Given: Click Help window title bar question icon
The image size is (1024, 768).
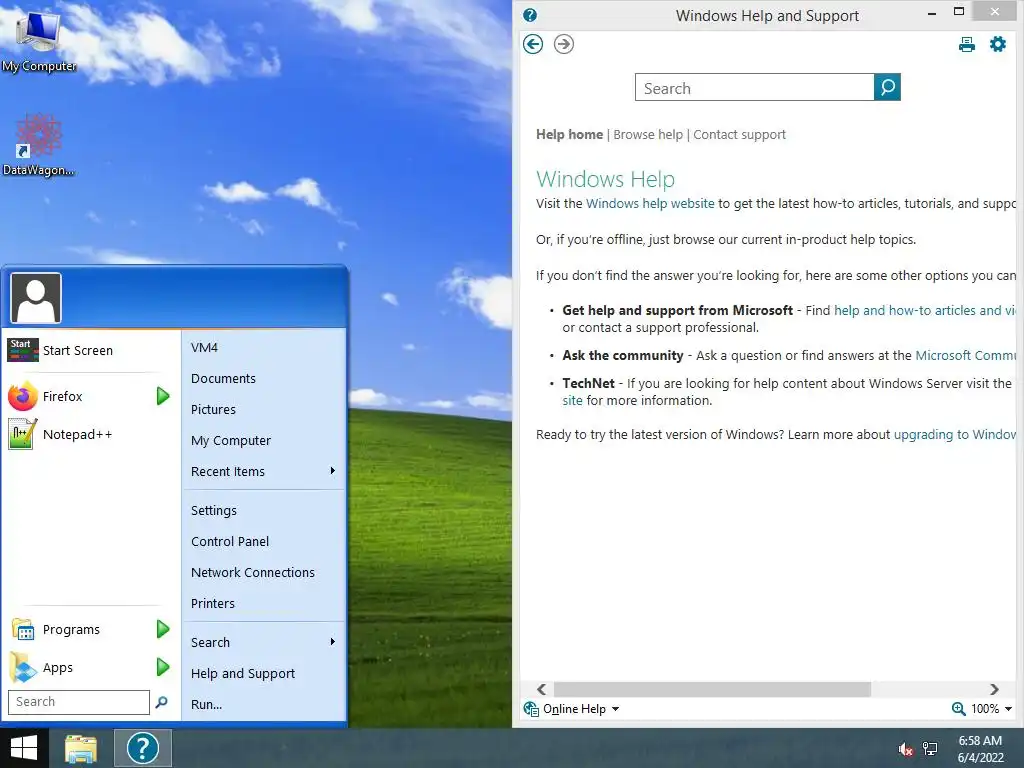Looking at the screenshot, I should click(x=530, y=15).
